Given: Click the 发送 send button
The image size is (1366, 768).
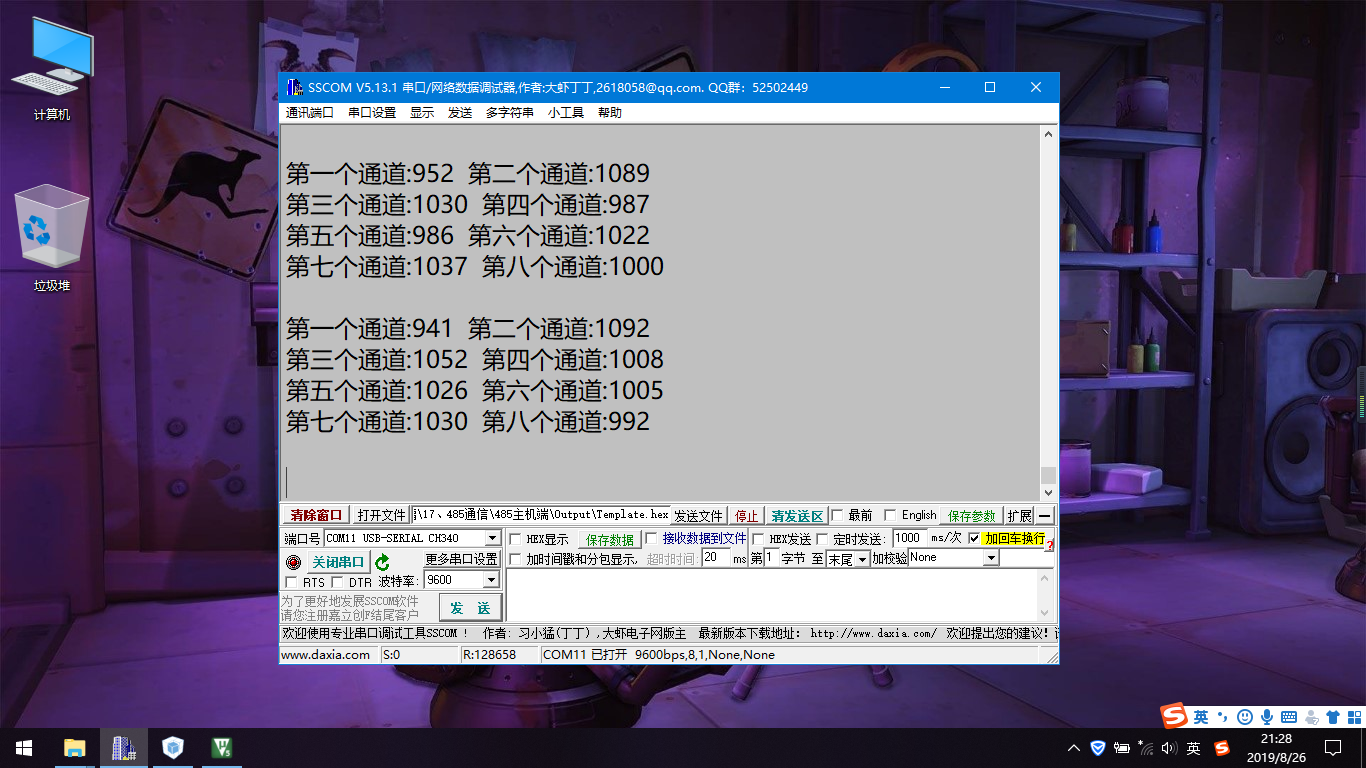Looking at the screenshot, I should pyautogui.click(x=469, y=607).
